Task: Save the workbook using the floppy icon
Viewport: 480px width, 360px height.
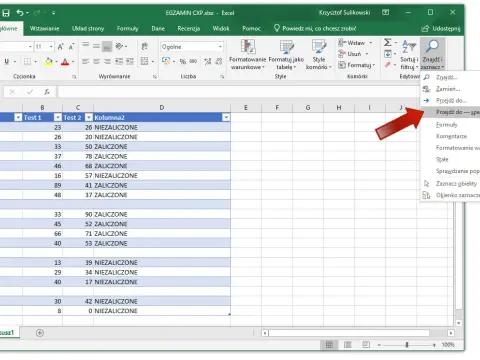Action: point(6,13)
